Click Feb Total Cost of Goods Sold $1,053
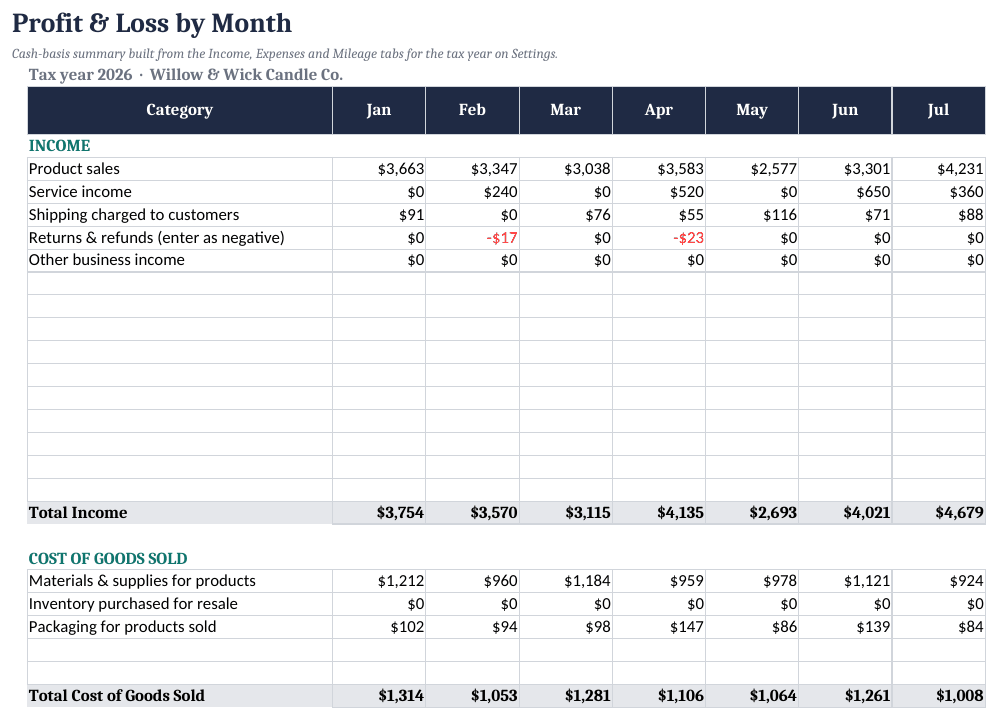 tap(472, 695)
